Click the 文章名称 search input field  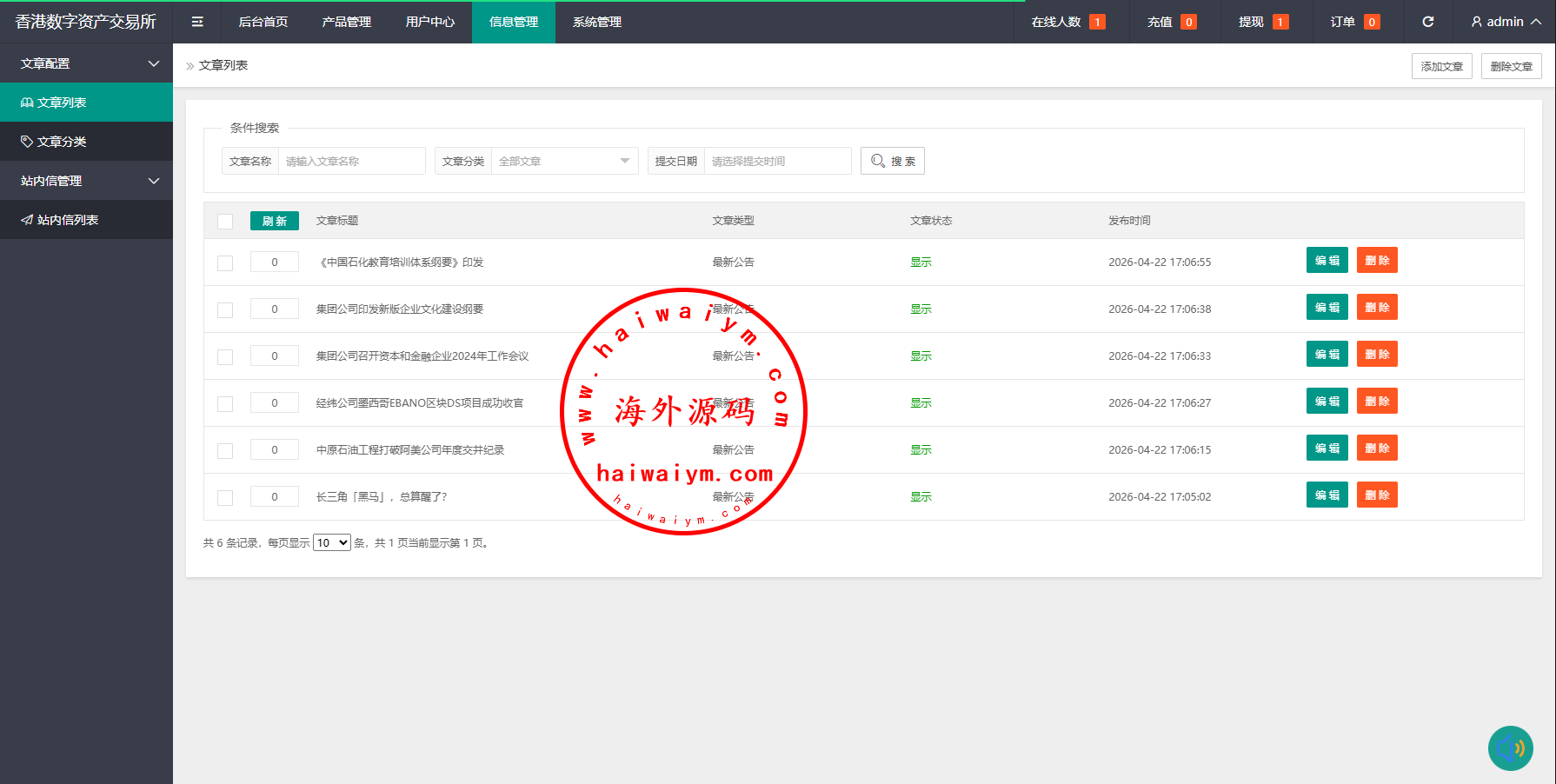[351, 161]
